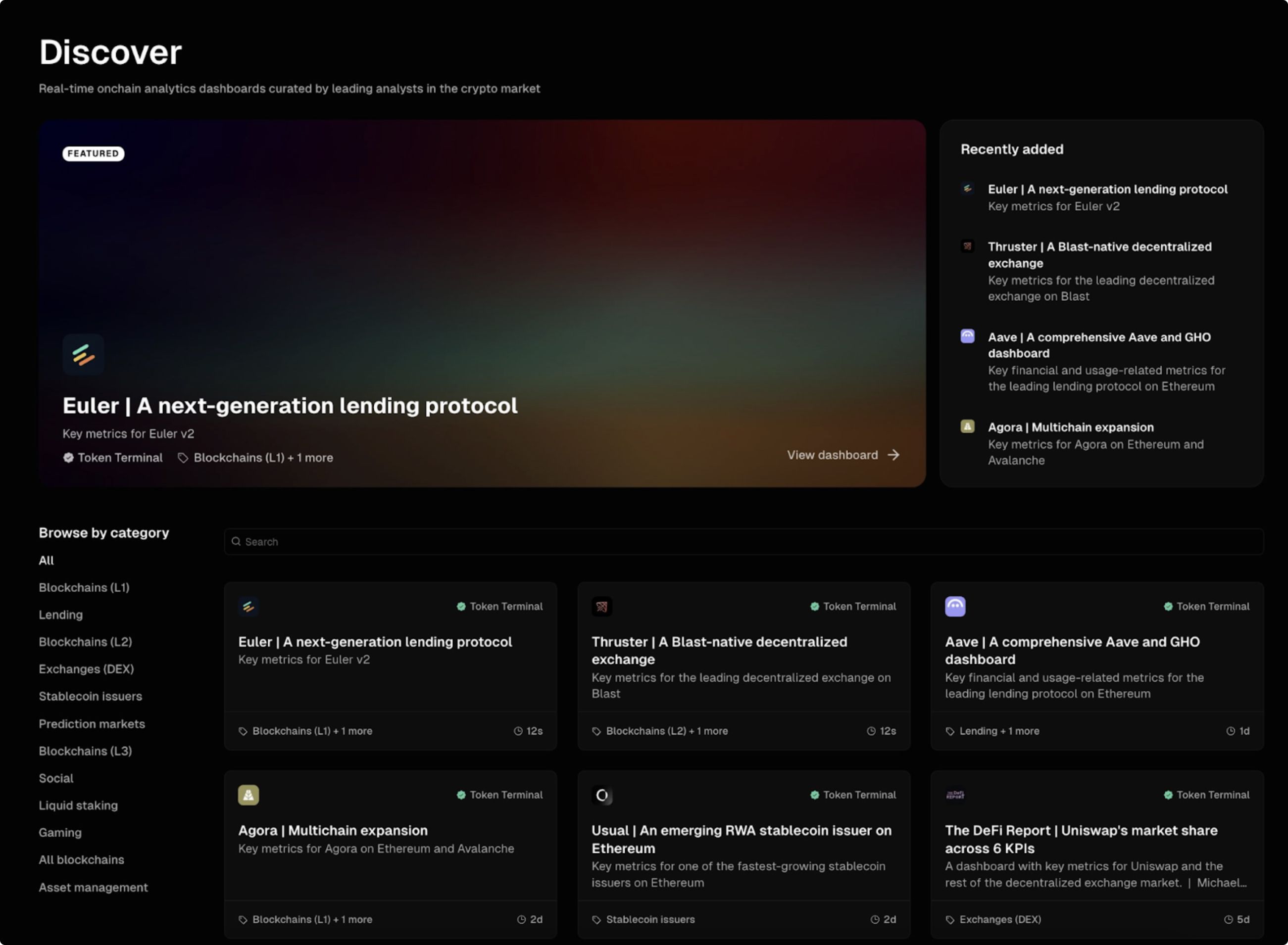Open Agora Multichain expansion card title
Viewport: 1288px width, 945px height.
pyautogui.click(x=333, y=831)
